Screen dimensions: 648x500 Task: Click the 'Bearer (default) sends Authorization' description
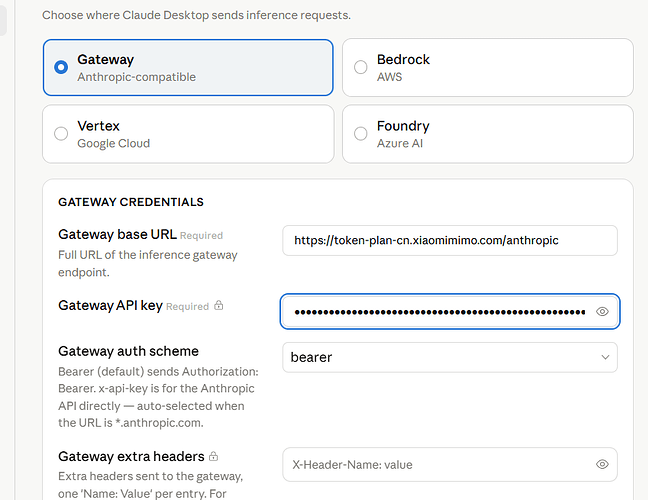coord(158,397)
